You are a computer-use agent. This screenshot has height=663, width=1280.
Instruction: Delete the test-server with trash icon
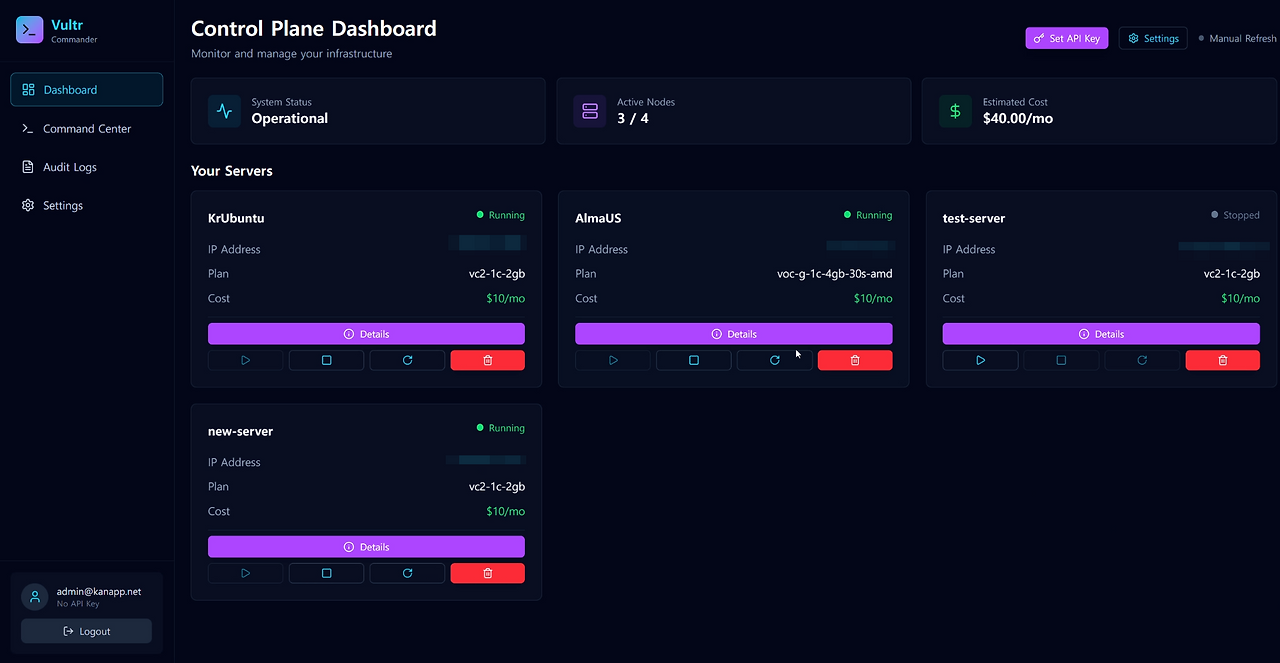1223,360
